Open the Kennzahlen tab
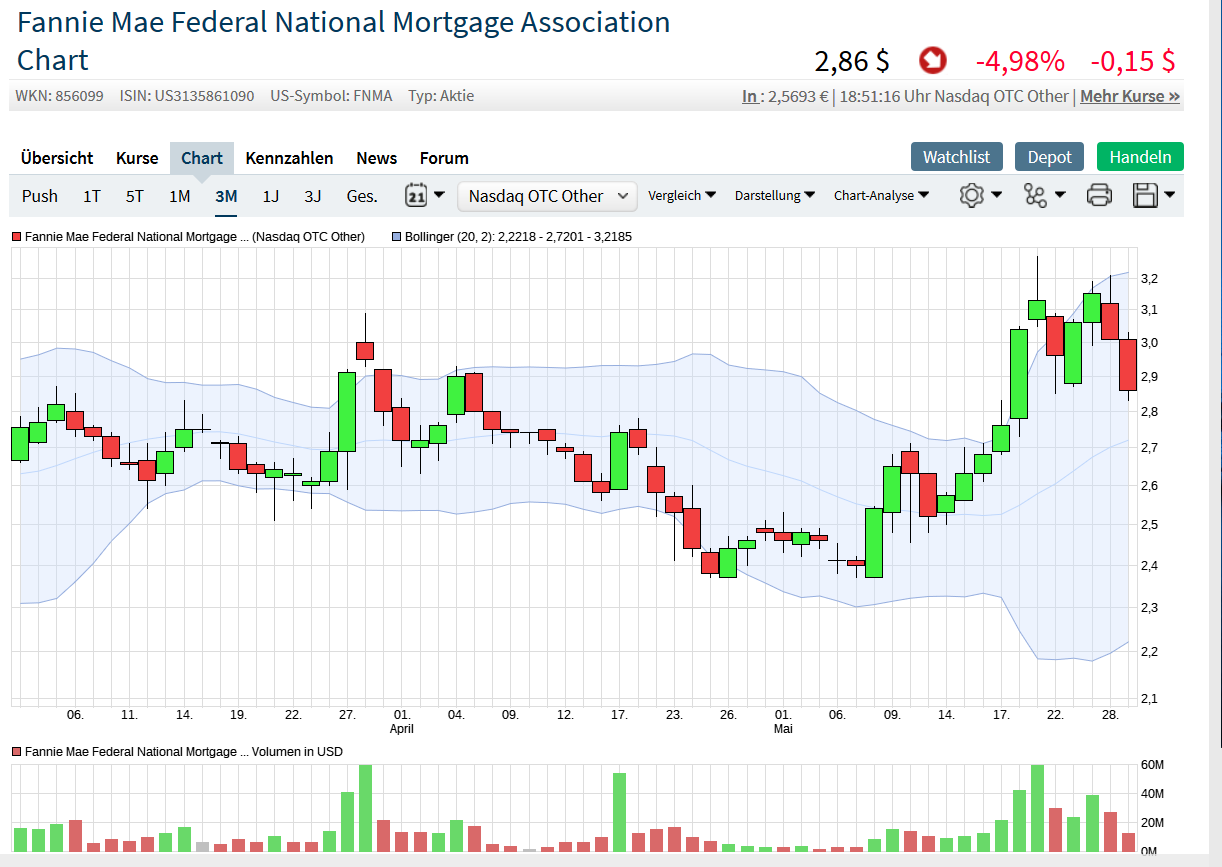The height and width of the screenshot is (867, 1222). pyautogui.click(x=289, y=158)
